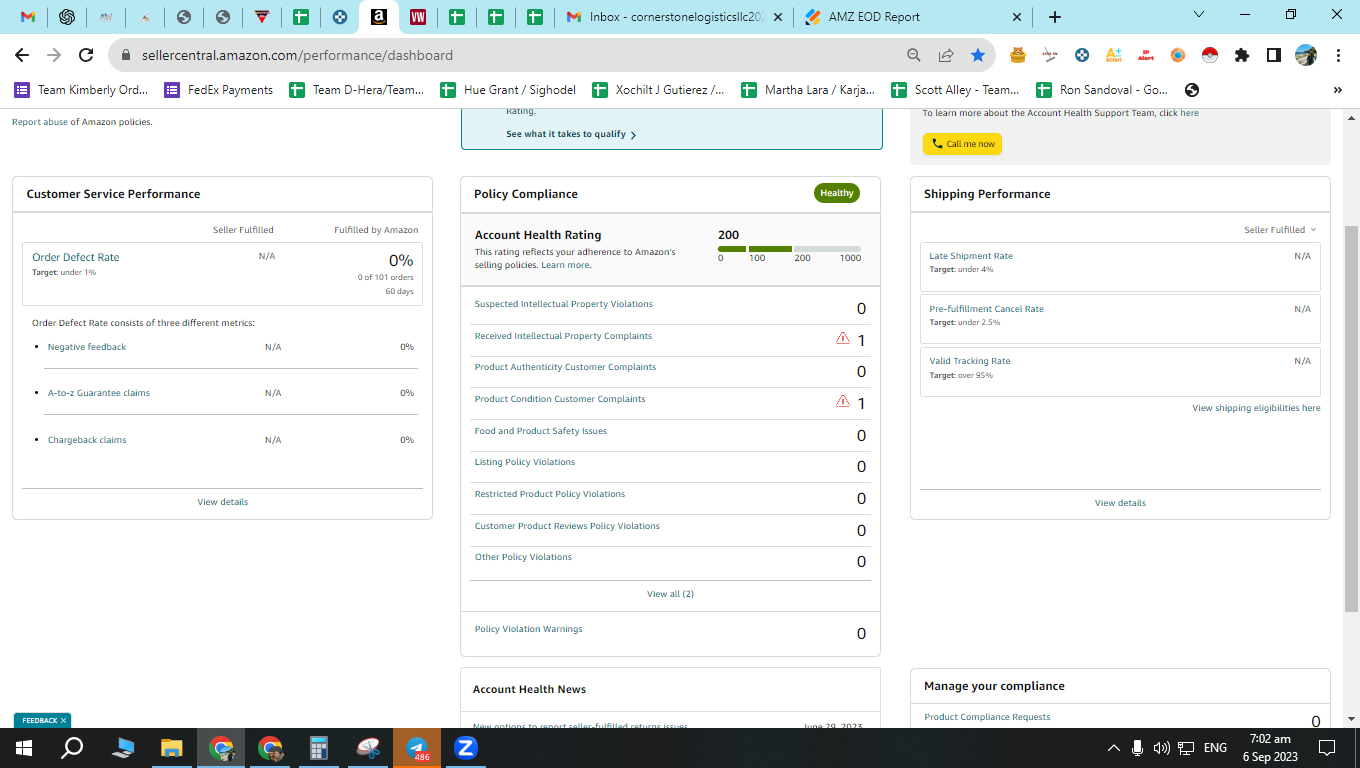The width and height of the screenshot is (1360, 768).
Task: Click the address bar URL field
Action: 514,55
